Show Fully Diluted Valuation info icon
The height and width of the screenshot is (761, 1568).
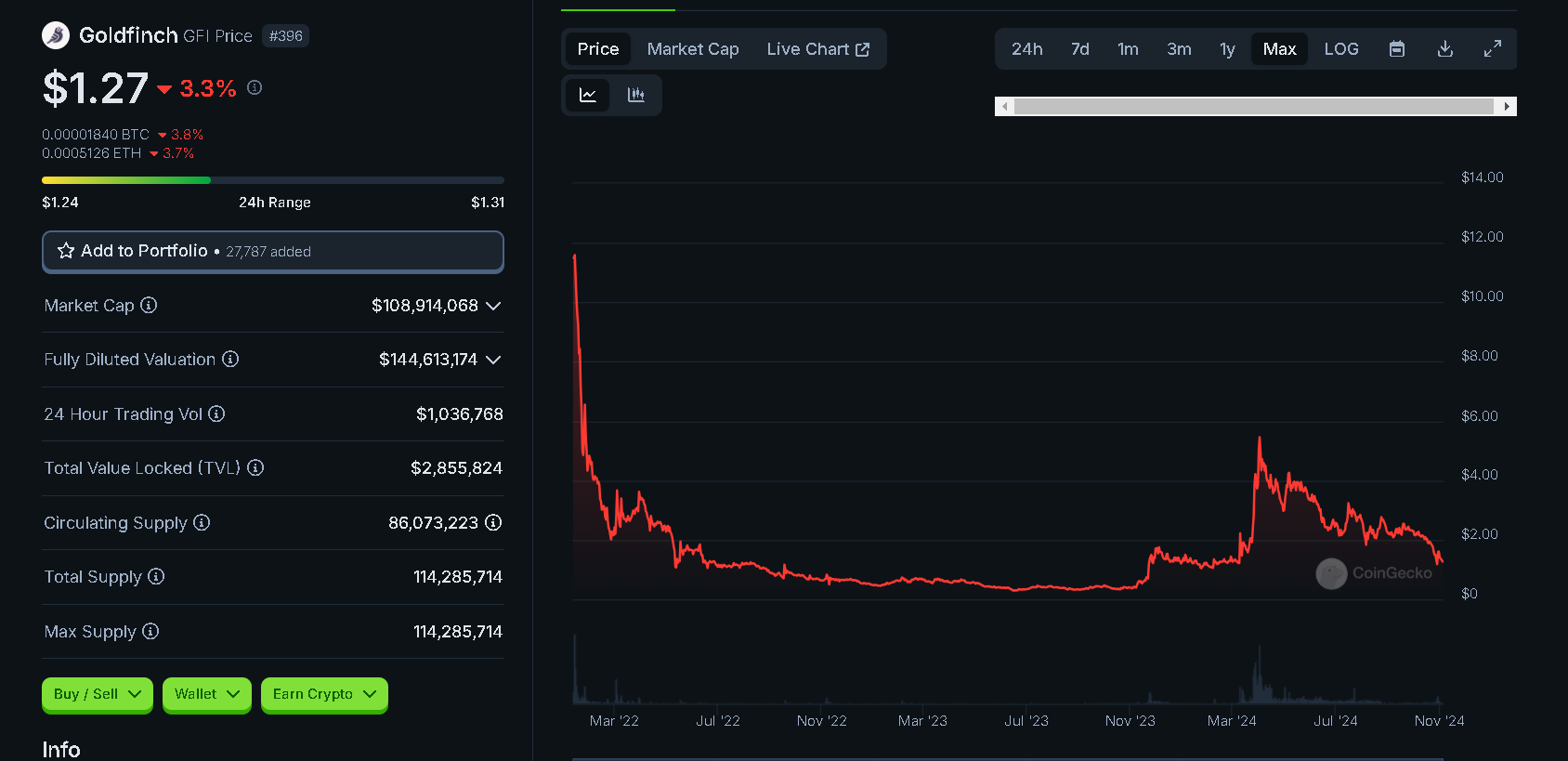tap(230, 359)
